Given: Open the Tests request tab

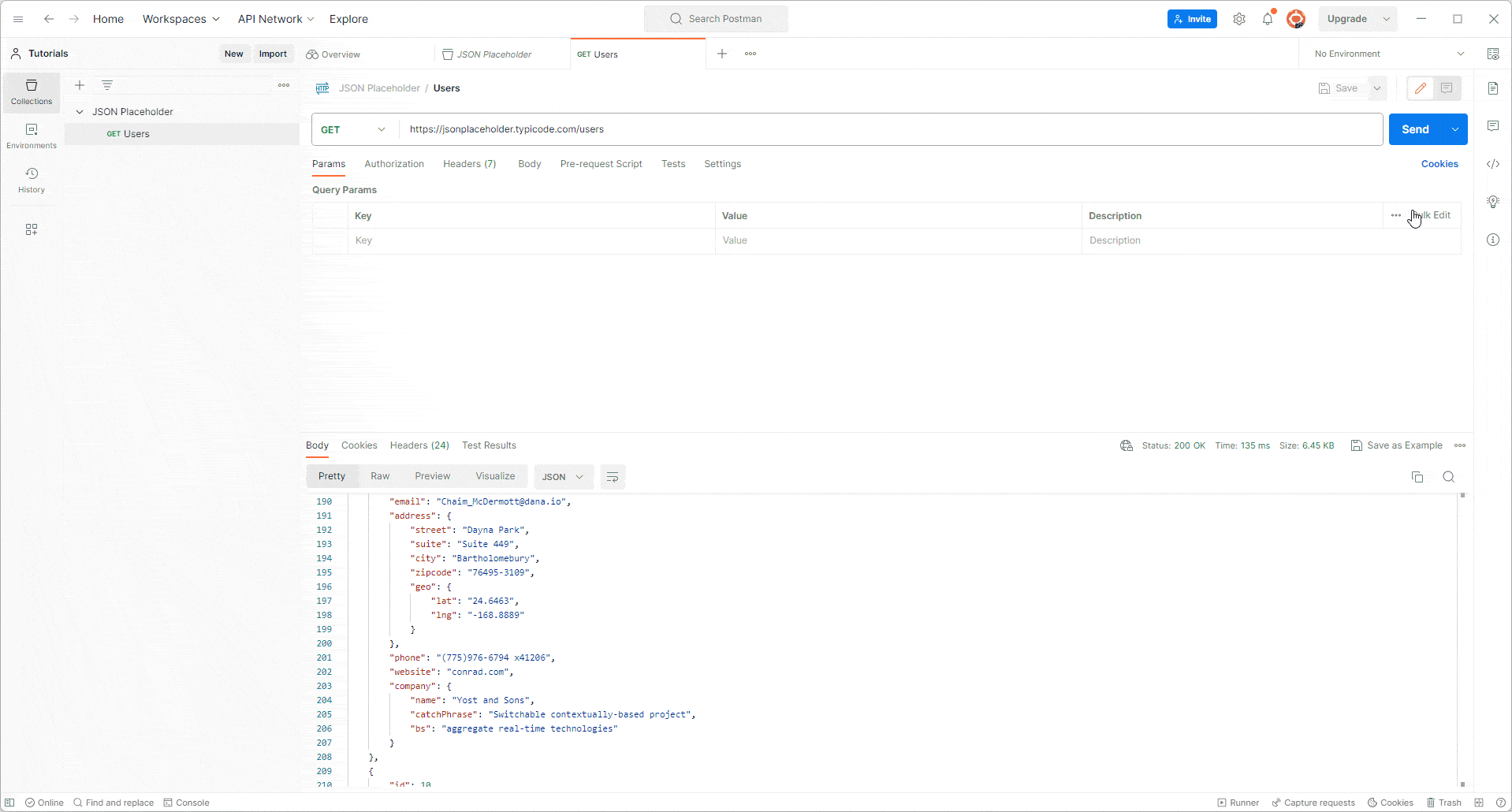Looking at the screenshot, I should (673, 164).
